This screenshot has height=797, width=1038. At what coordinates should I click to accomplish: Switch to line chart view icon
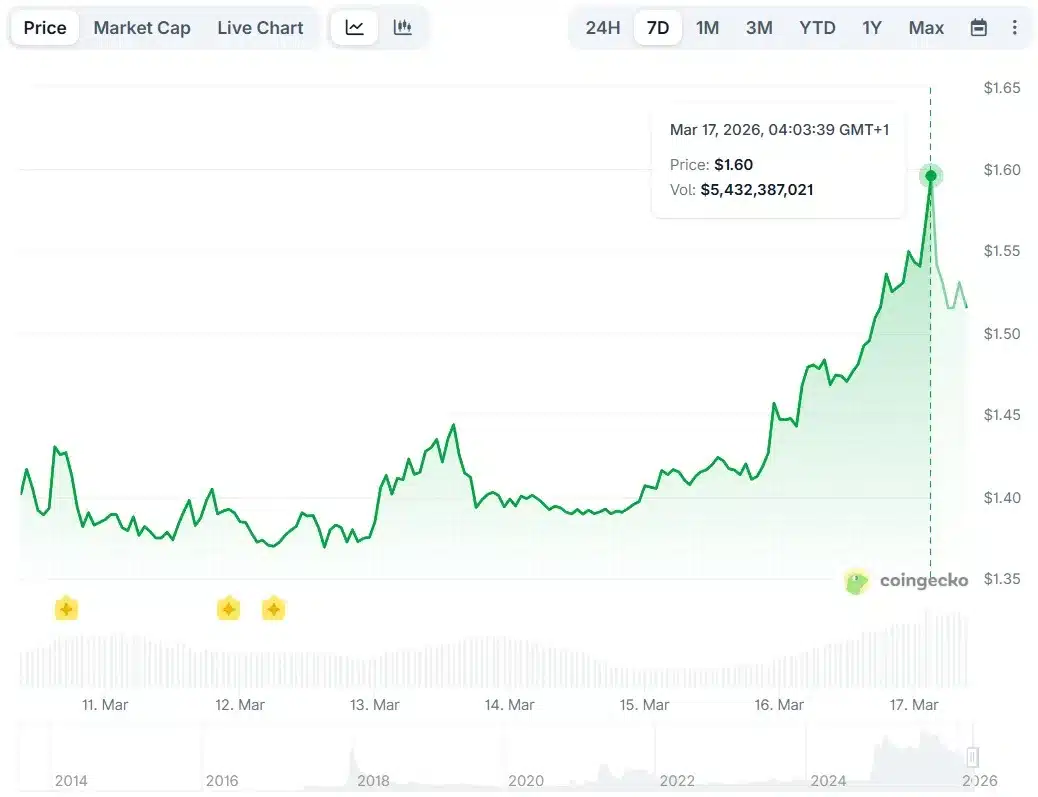point(355,28)
